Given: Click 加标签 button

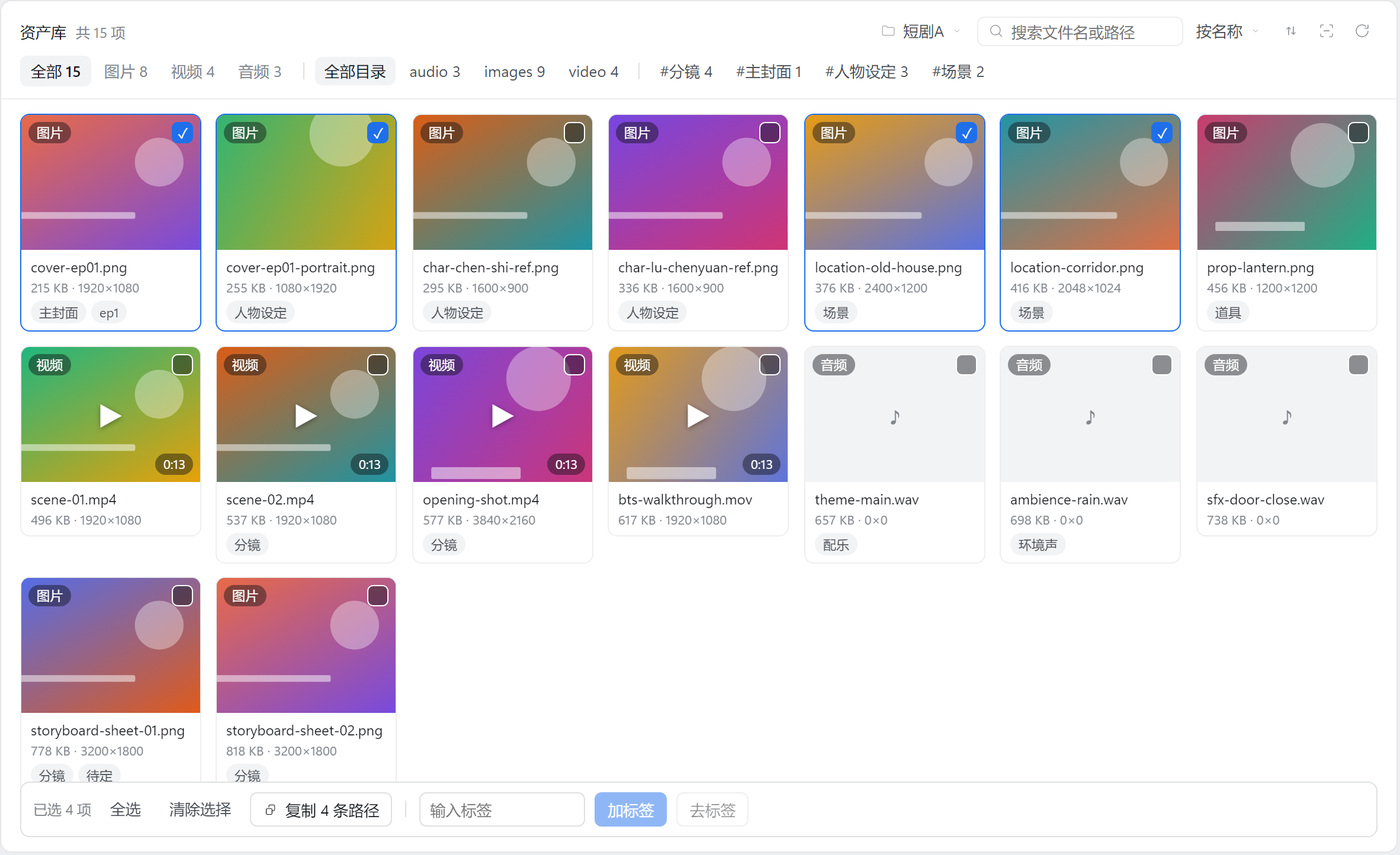Looking at the screenshot, I should (630, 809).
